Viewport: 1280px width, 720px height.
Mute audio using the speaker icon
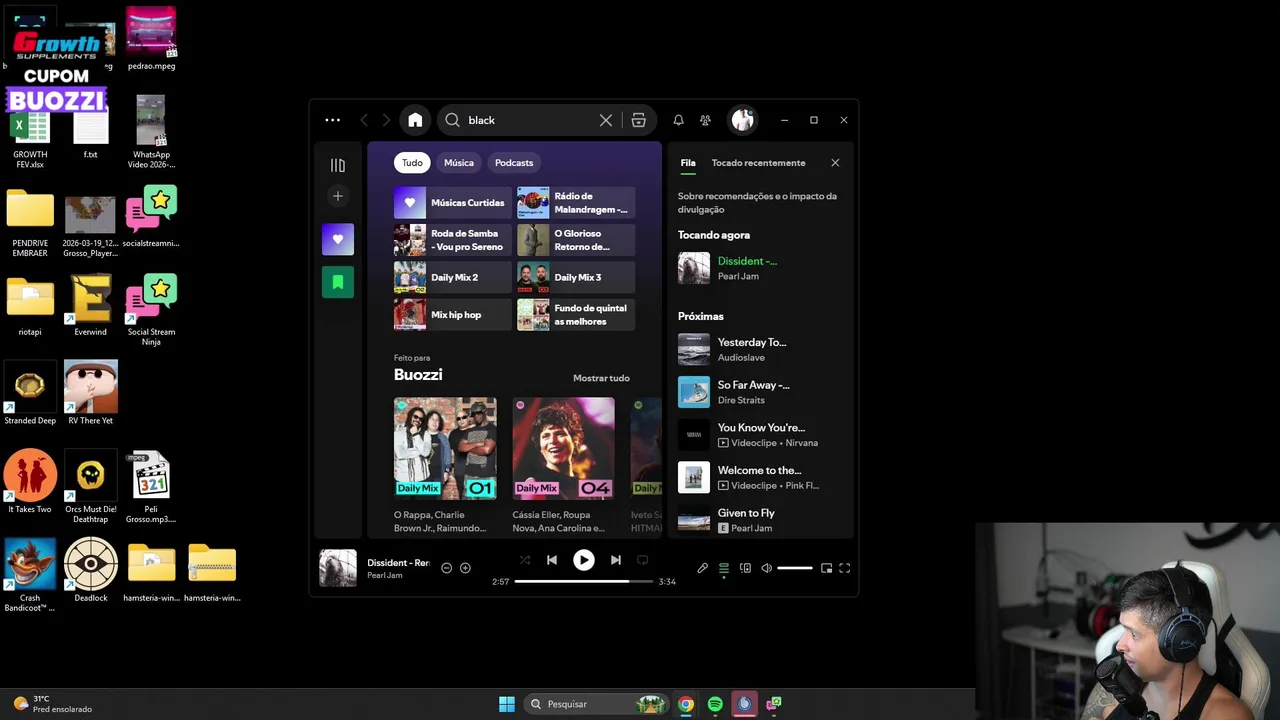point(767,568)
